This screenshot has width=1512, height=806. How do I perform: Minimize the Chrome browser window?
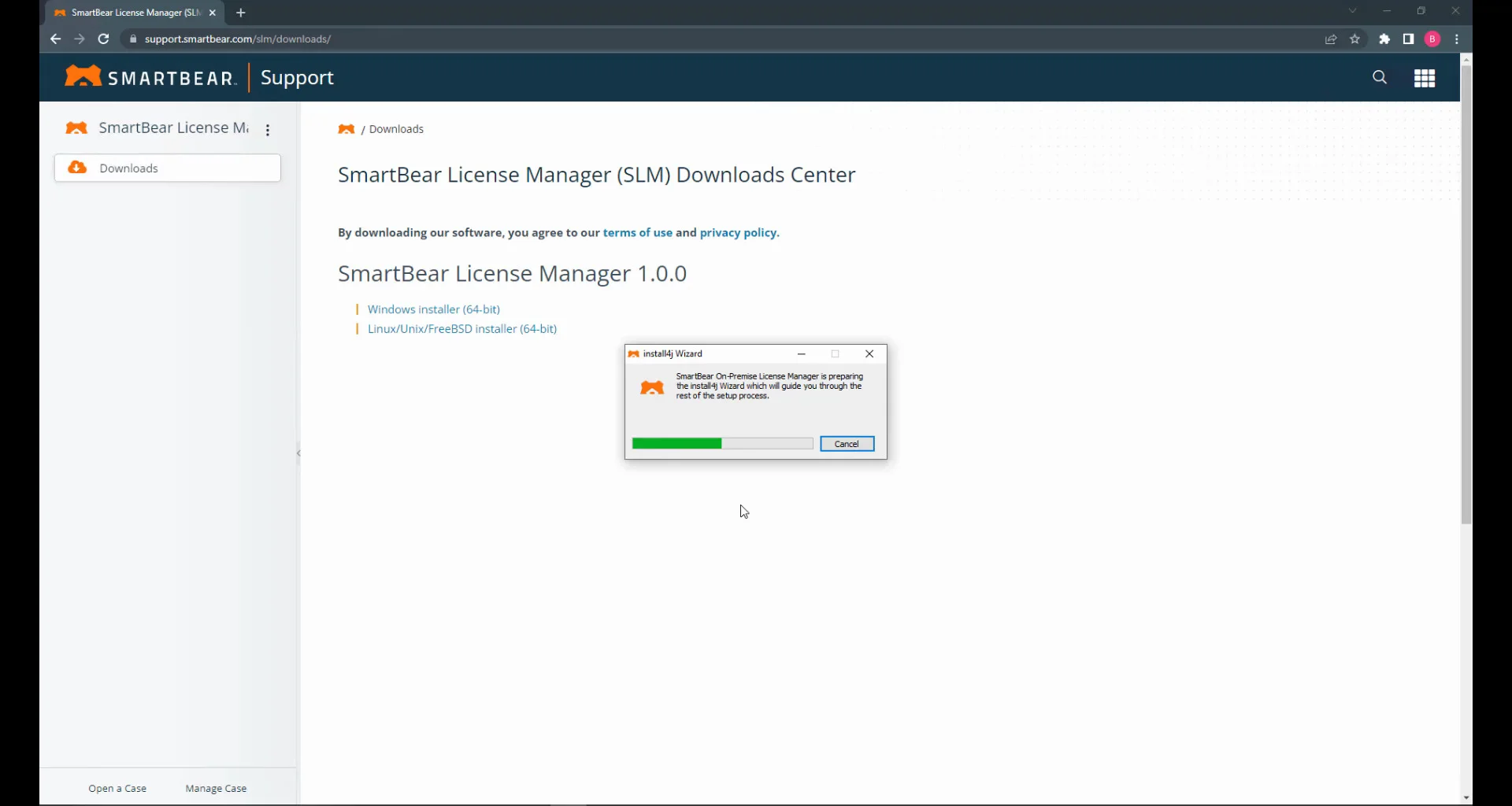pyautogui.click(x=1387, y=11)
